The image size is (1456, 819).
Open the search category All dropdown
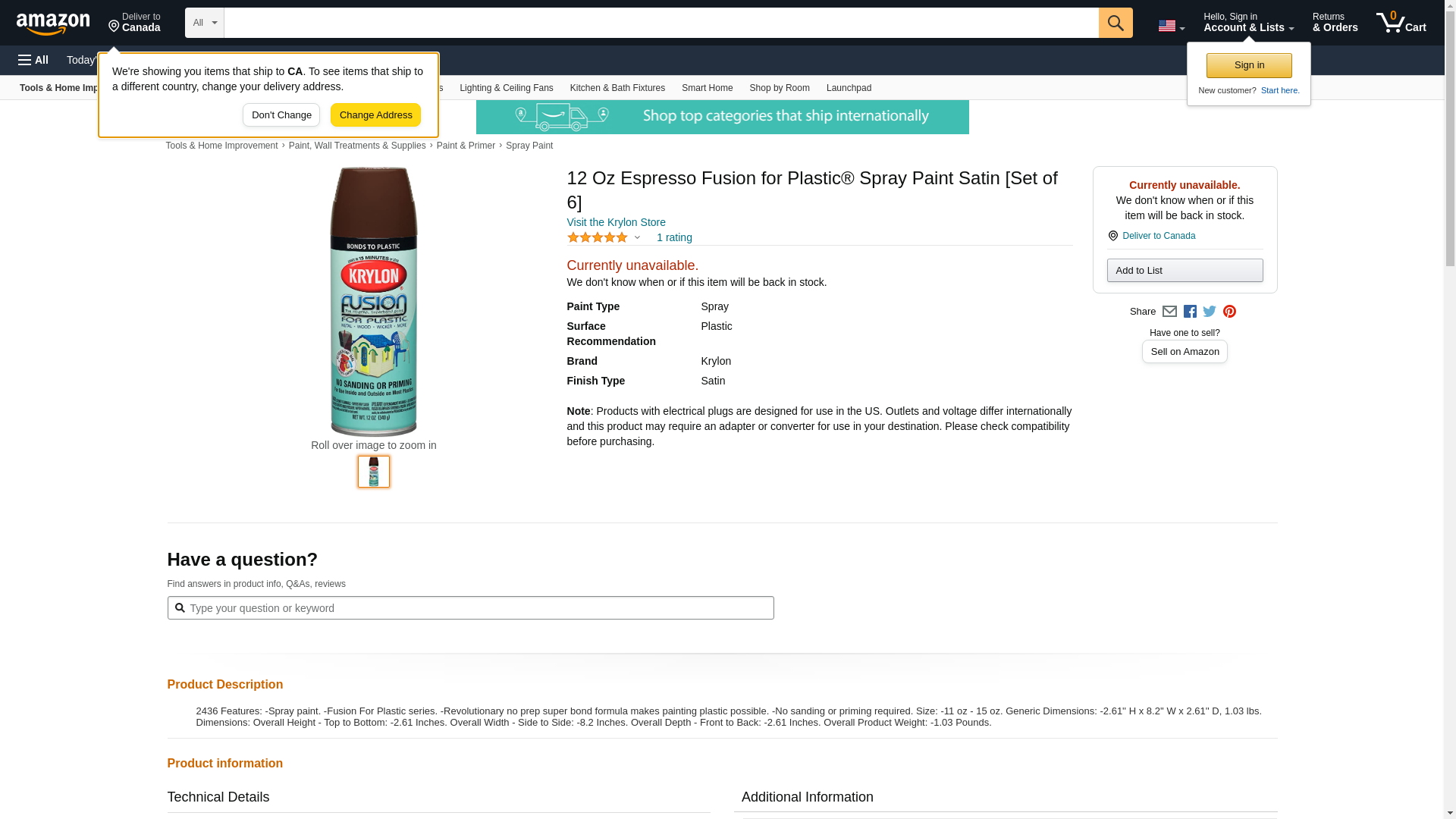coord(204,23)
